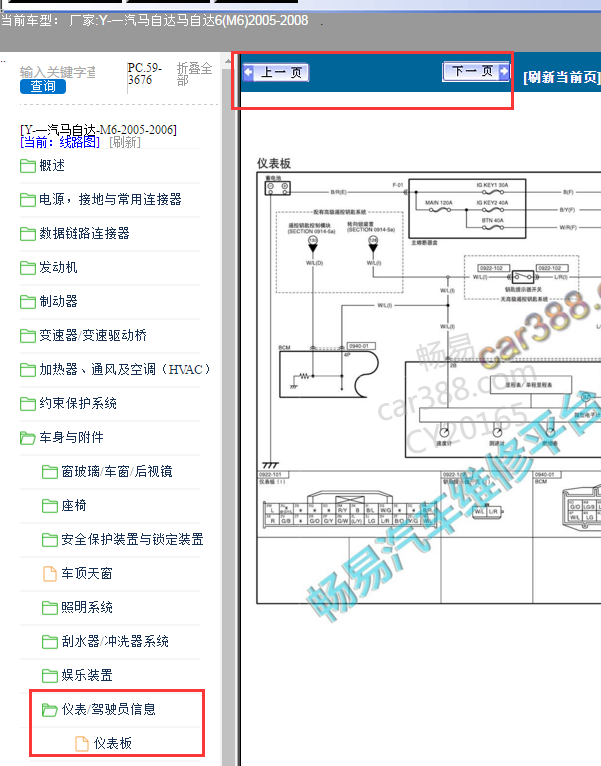
Task: Collapse the open 车身与附件 folder icon
Action: (x=28, y=438)
